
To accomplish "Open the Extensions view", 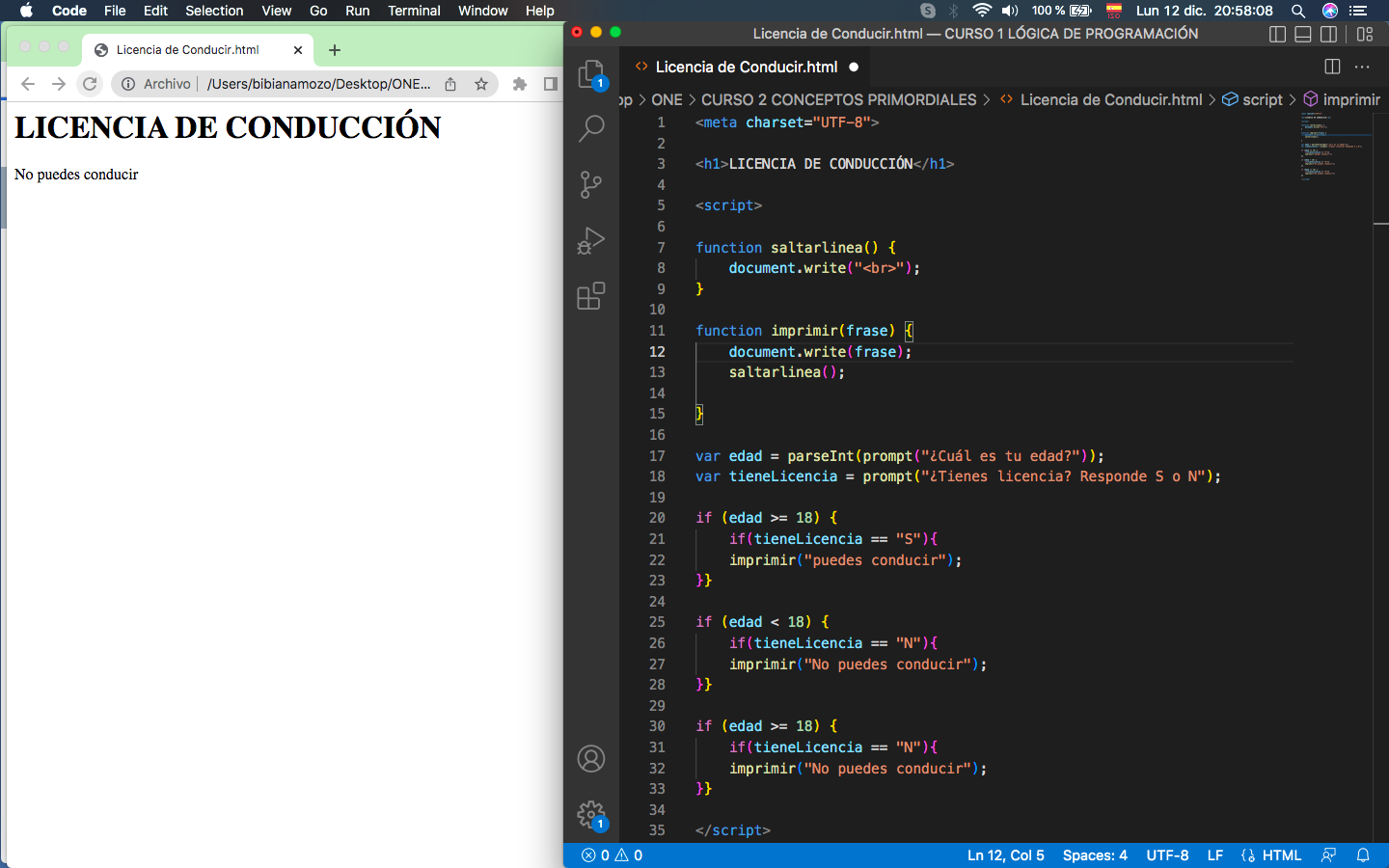I will click(591, 295).
